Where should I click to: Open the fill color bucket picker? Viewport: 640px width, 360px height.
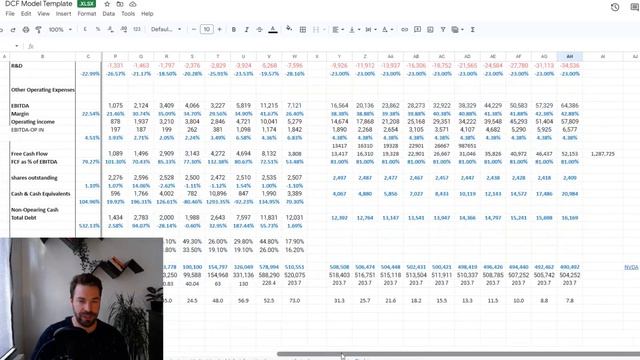tap(289, 29)
